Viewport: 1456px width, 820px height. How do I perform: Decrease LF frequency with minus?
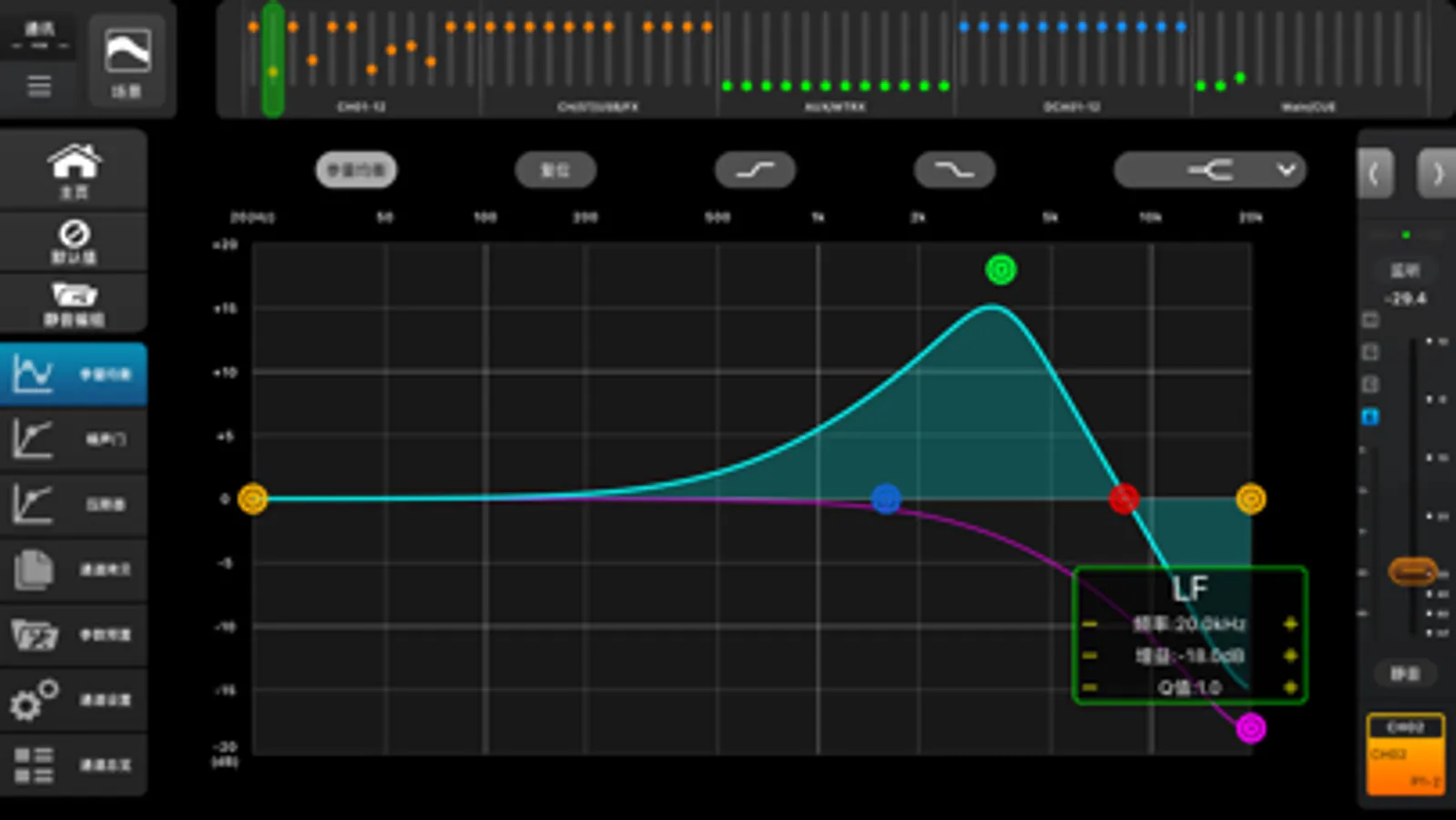pyautogui.click(x=1090, y=624)
